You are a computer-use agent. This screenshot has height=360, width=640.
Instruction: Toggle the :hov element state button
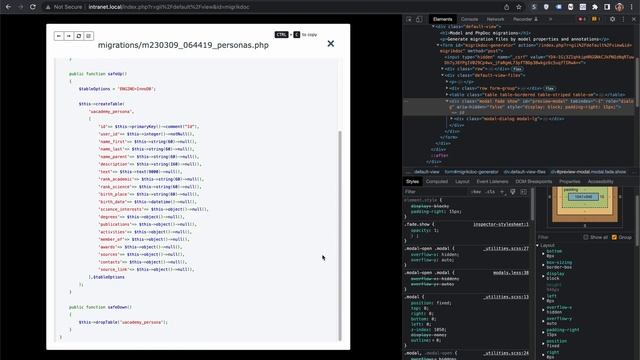(476, 192)
